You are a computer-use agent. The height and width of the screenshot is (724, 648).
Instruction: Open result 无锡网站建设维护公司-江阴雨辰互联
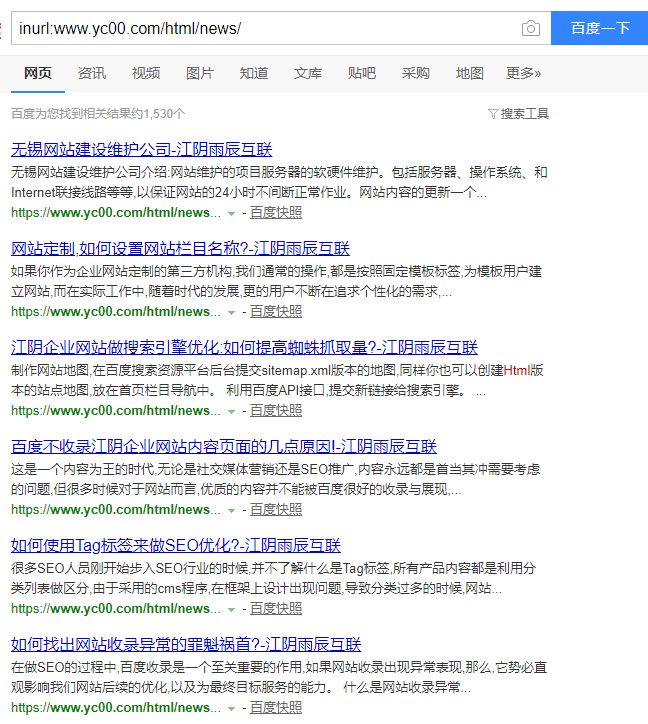pyautogui.click(x=141, y=149)
